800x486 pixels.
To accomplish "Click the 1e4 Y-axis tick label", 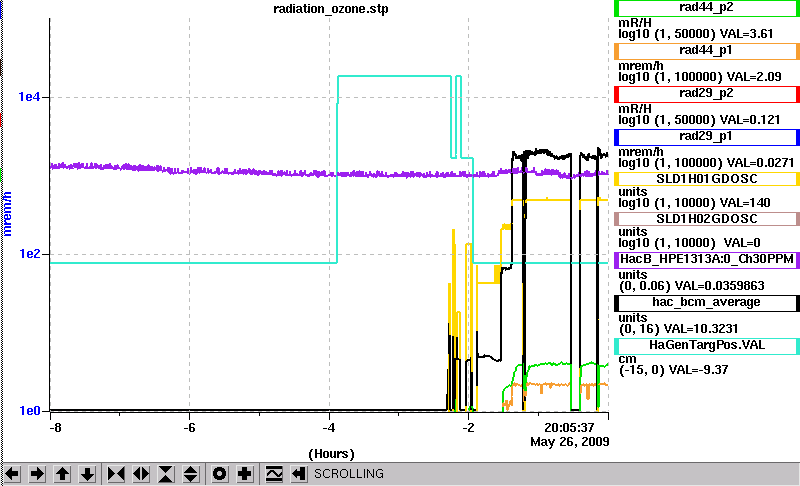I will 29,96.
